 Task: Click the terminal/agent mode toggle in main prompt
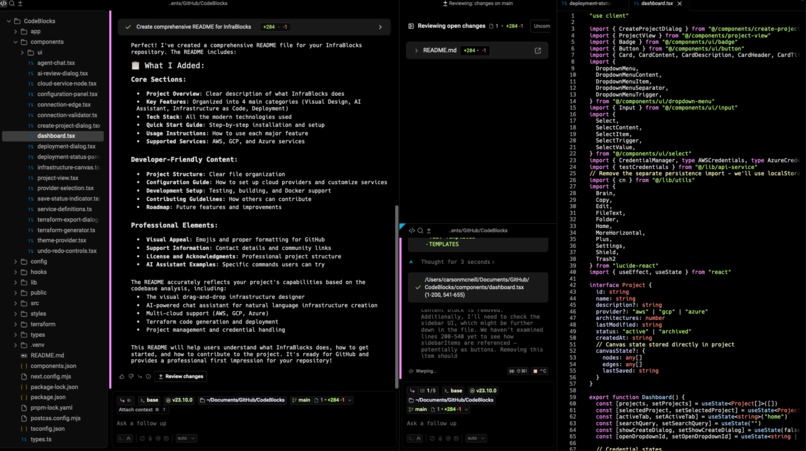click(x=125, y=438)
